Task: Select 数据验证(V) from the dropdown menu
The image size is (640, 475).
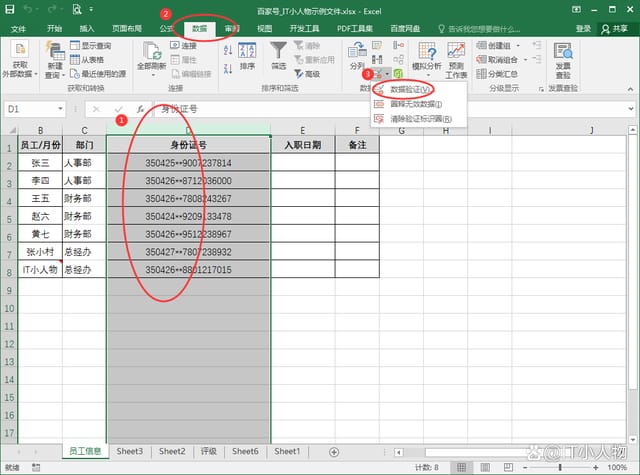Action: click(x=419, y=89)
